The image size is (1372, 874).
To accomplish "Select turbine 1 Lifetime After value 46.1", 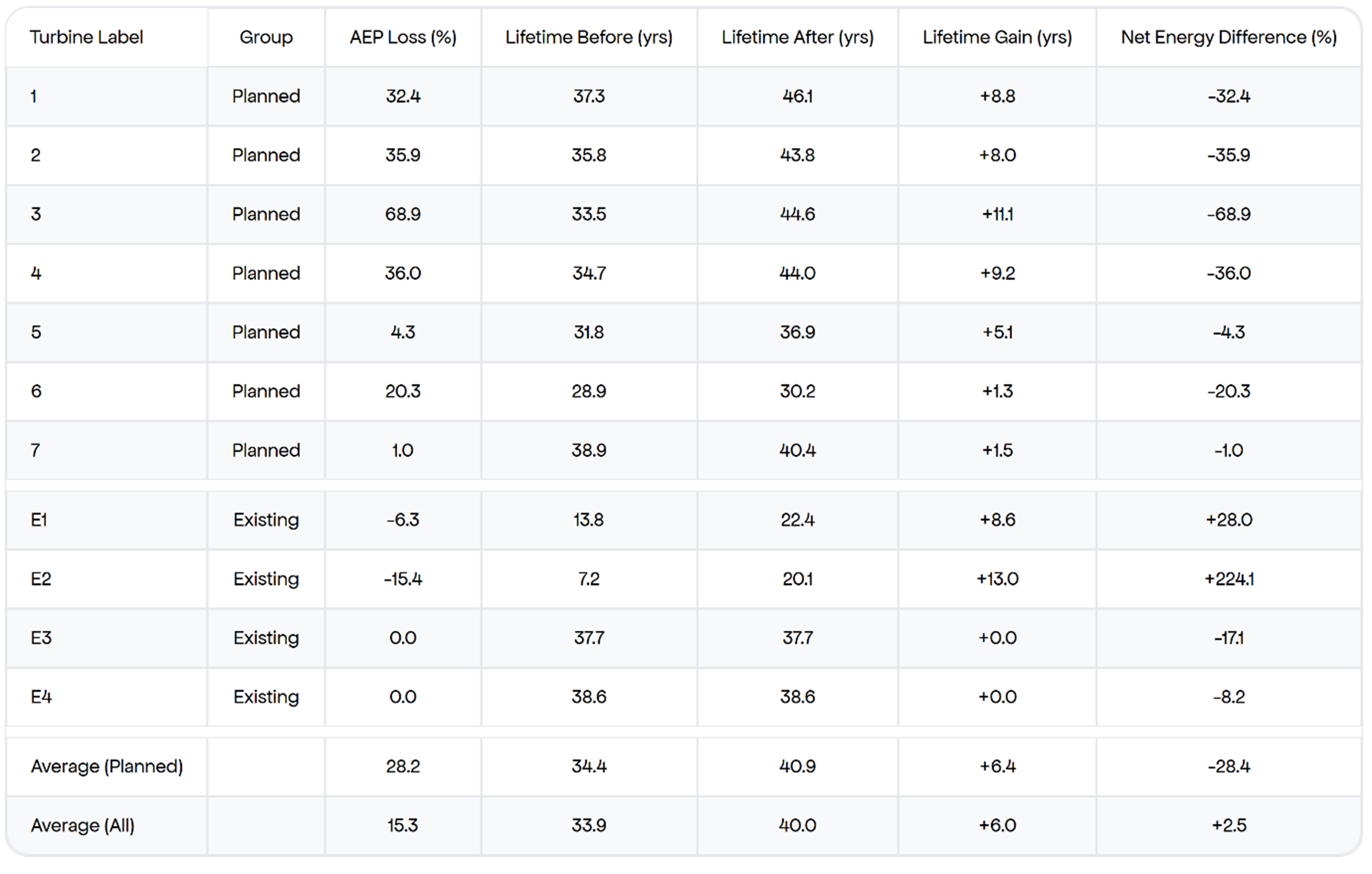I will [x=797, y=96].
